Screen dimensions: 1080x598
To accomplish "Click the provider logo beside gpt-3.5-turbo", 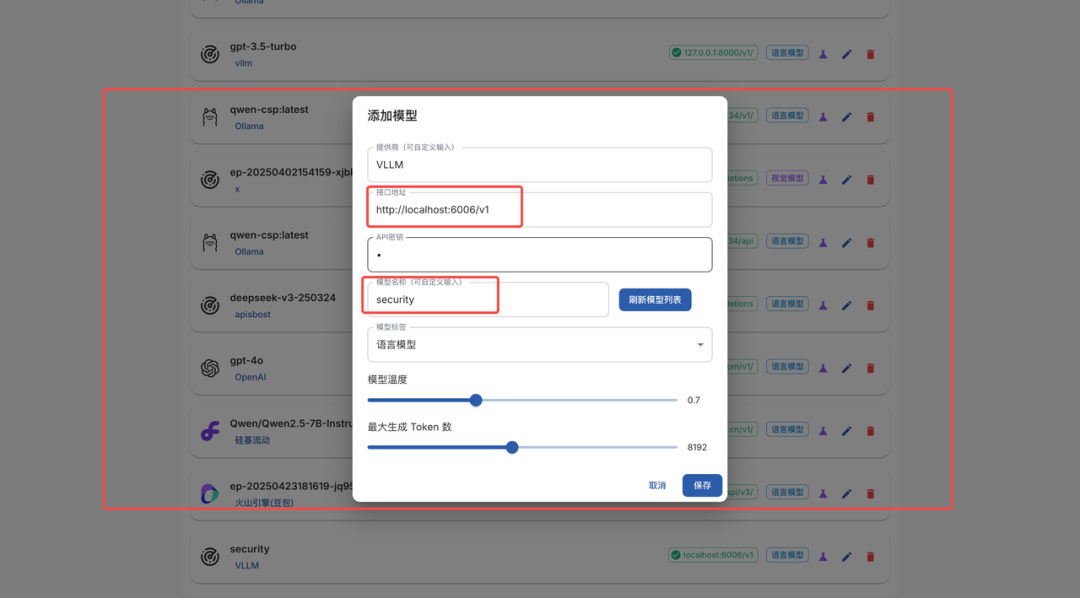I will coord(210,54).
